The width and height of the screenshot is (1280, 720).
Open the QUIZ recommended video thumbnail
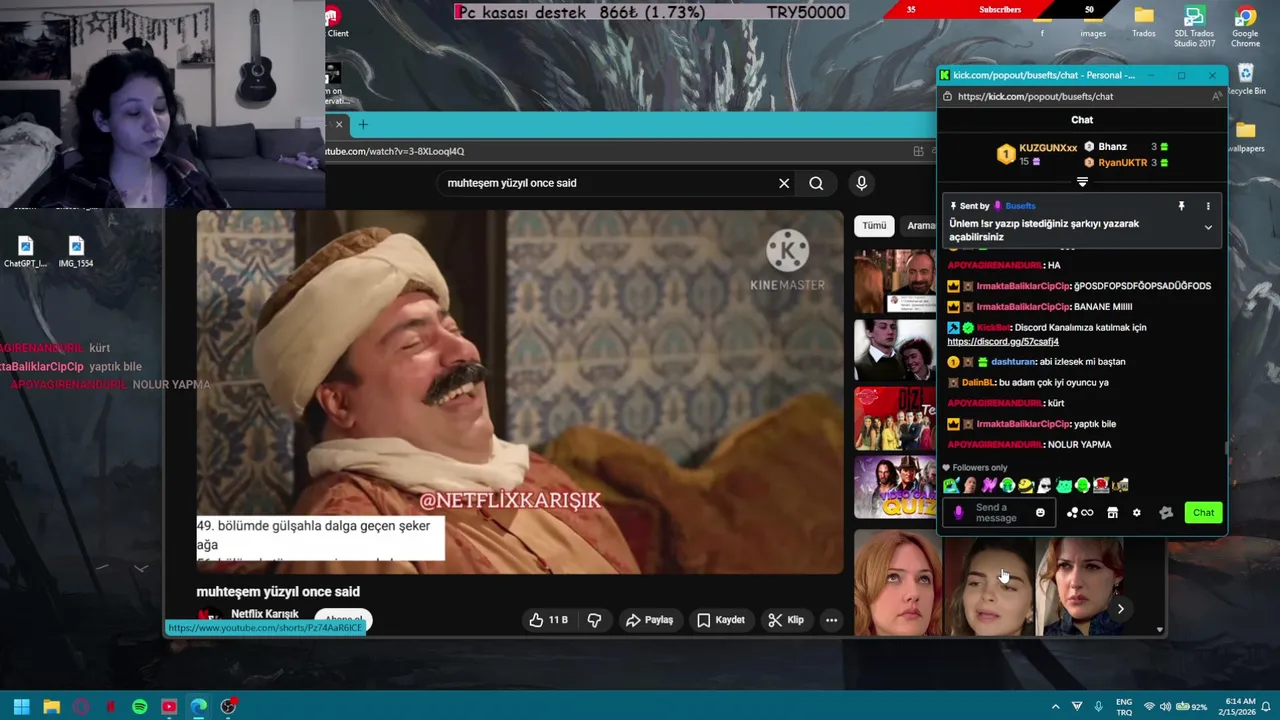tap(895, 487)
